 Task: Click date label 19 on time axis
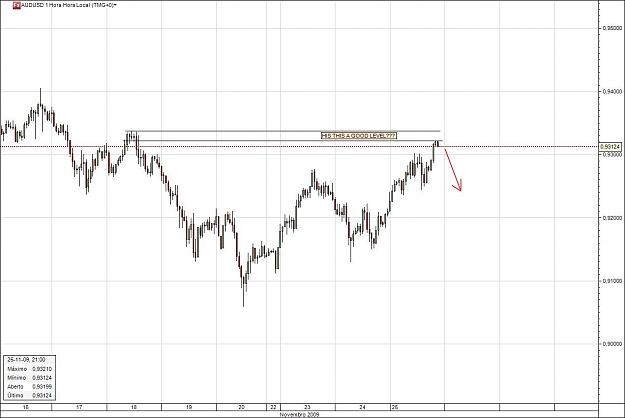click(x=189, y=407)
